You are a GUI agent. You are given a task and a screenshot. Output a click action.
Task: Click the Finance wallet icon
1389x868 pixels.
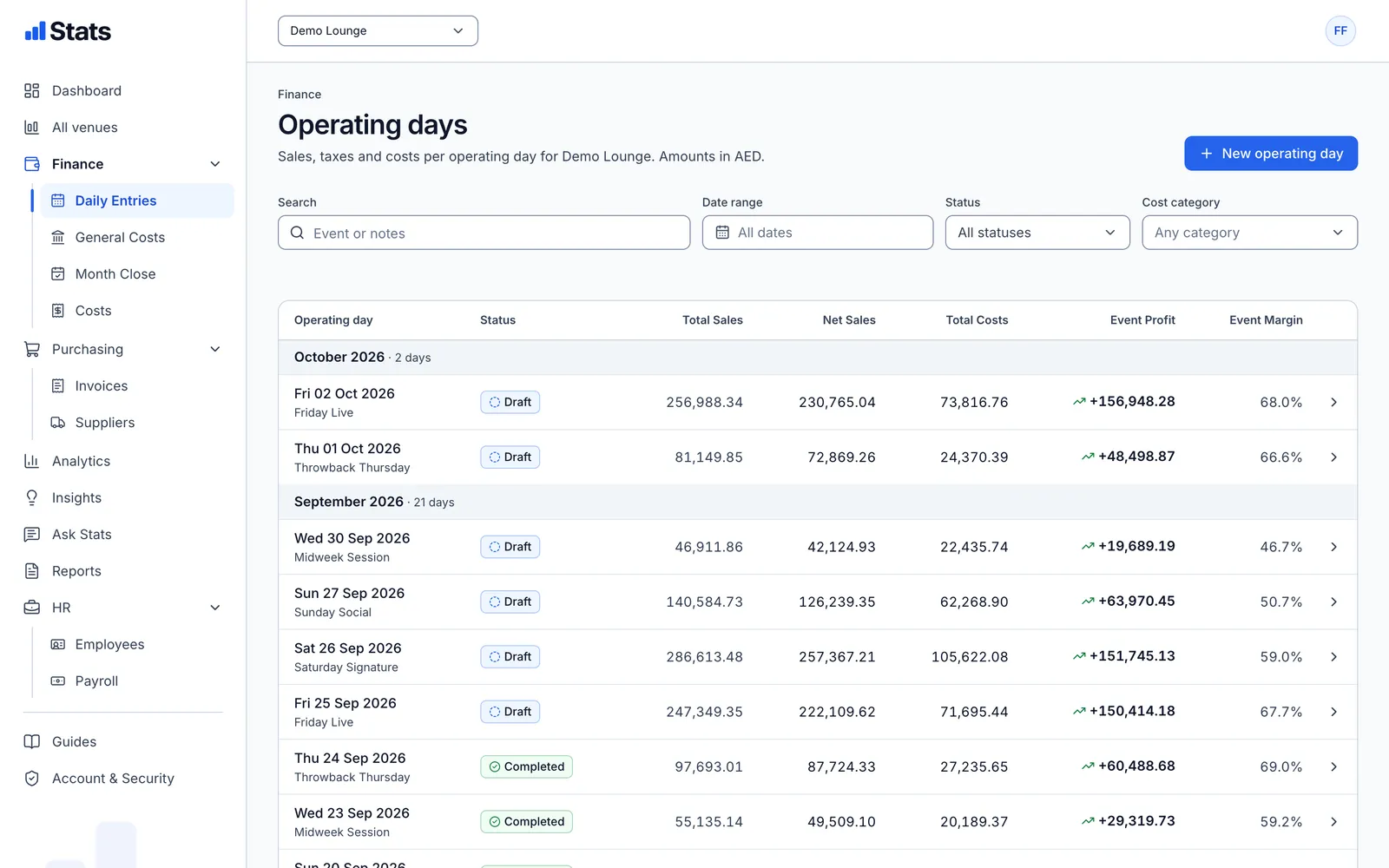tap(32, 164)
